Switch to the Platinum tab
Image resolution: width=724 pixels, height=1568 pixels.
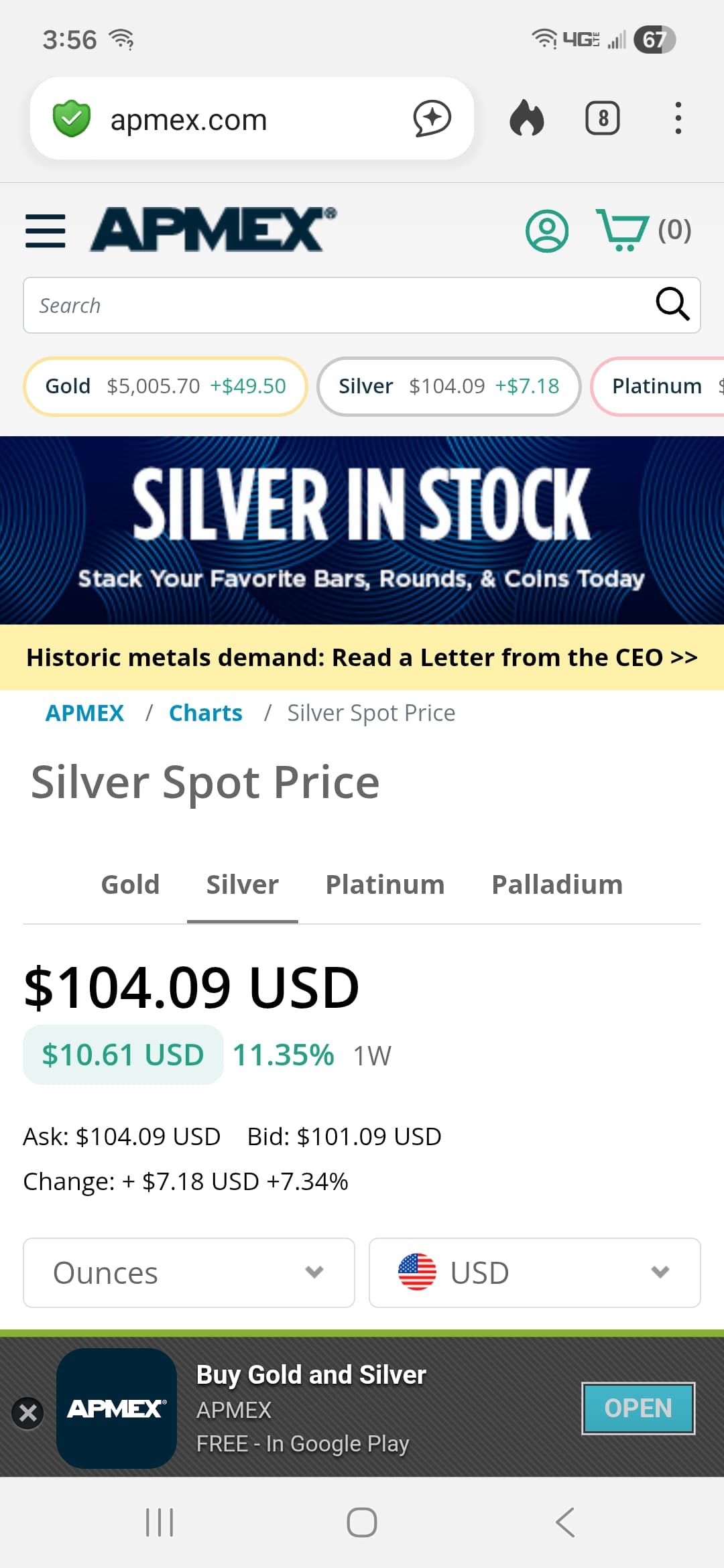pyautogui.click(x=385, y=885)
